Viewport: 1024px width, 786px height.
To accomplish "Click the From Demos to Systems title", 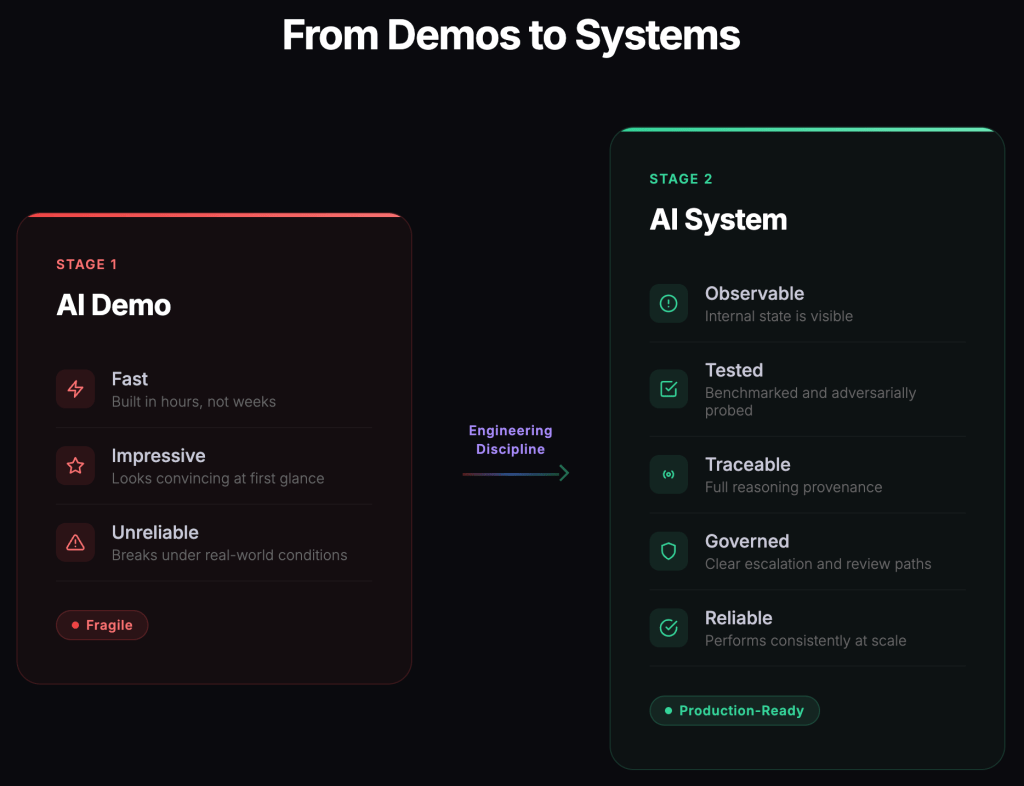I will (511, 36).
